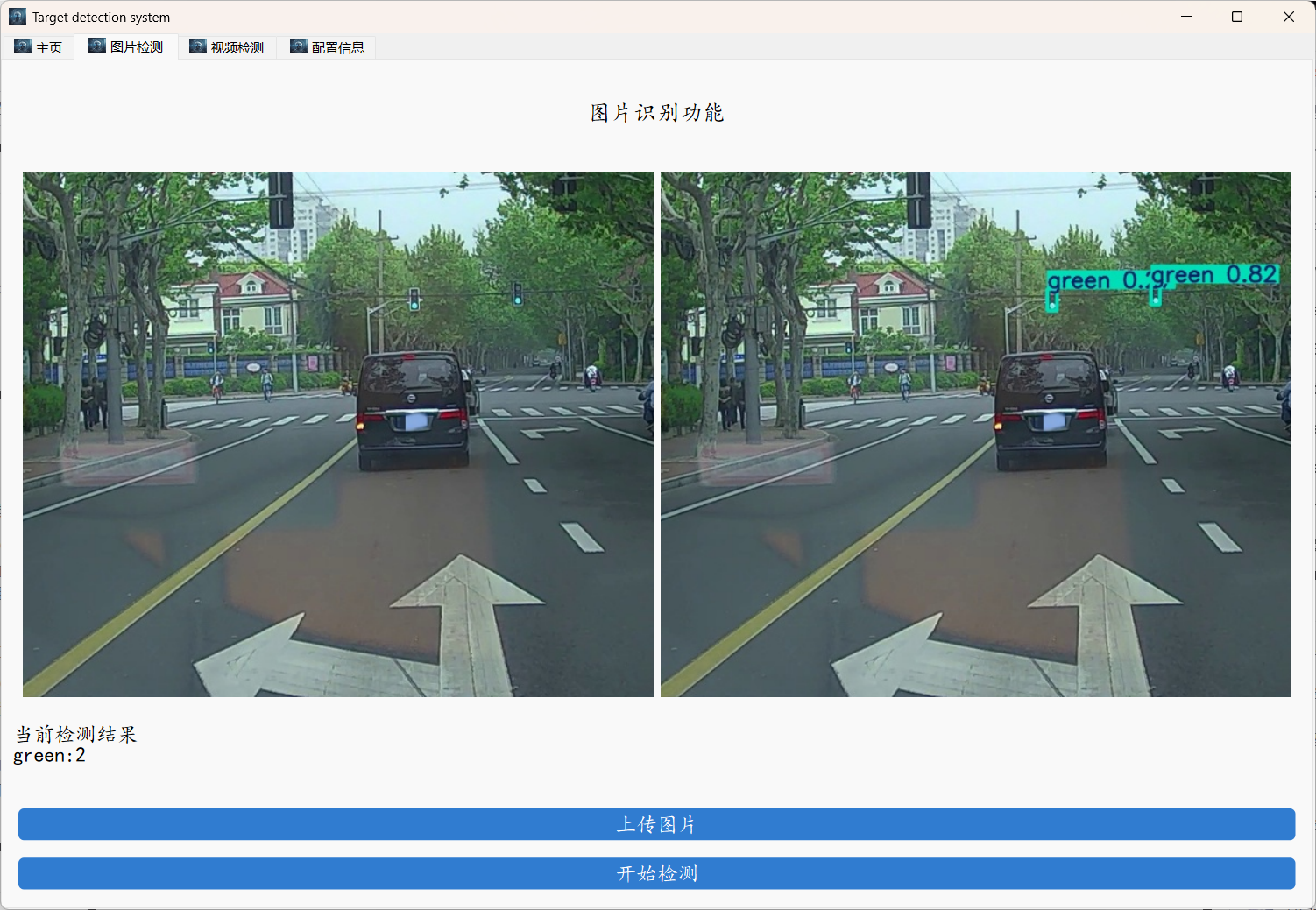
Task: Click the 当前检测结果 label
Action: click(x=76, y=734)
